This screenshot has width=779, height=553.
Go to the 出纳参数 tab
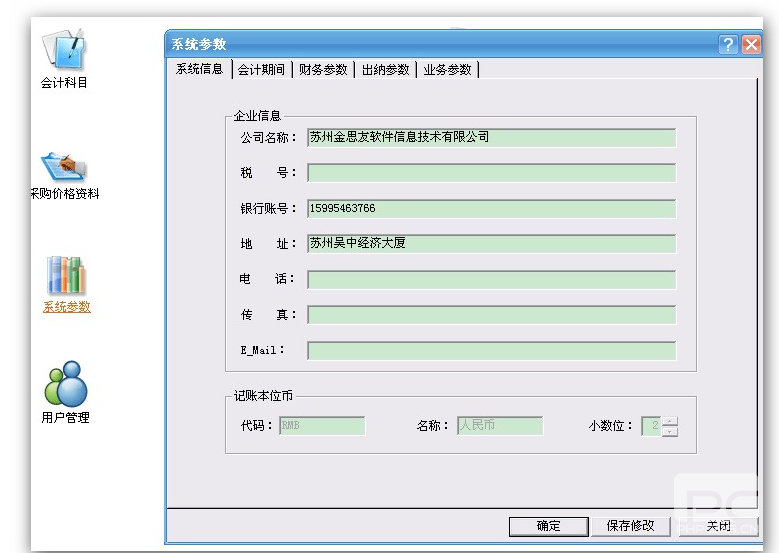[x=385, y=70]
